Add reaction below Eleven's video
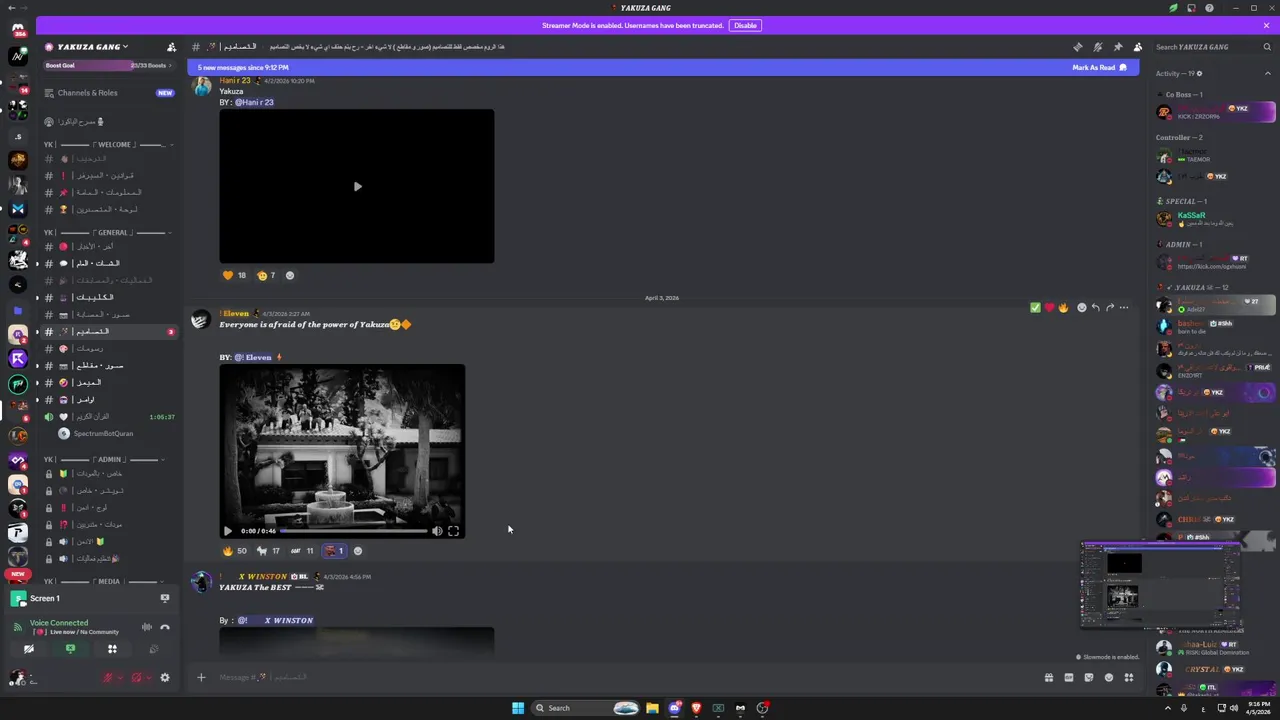 click(x=358, y=551)
